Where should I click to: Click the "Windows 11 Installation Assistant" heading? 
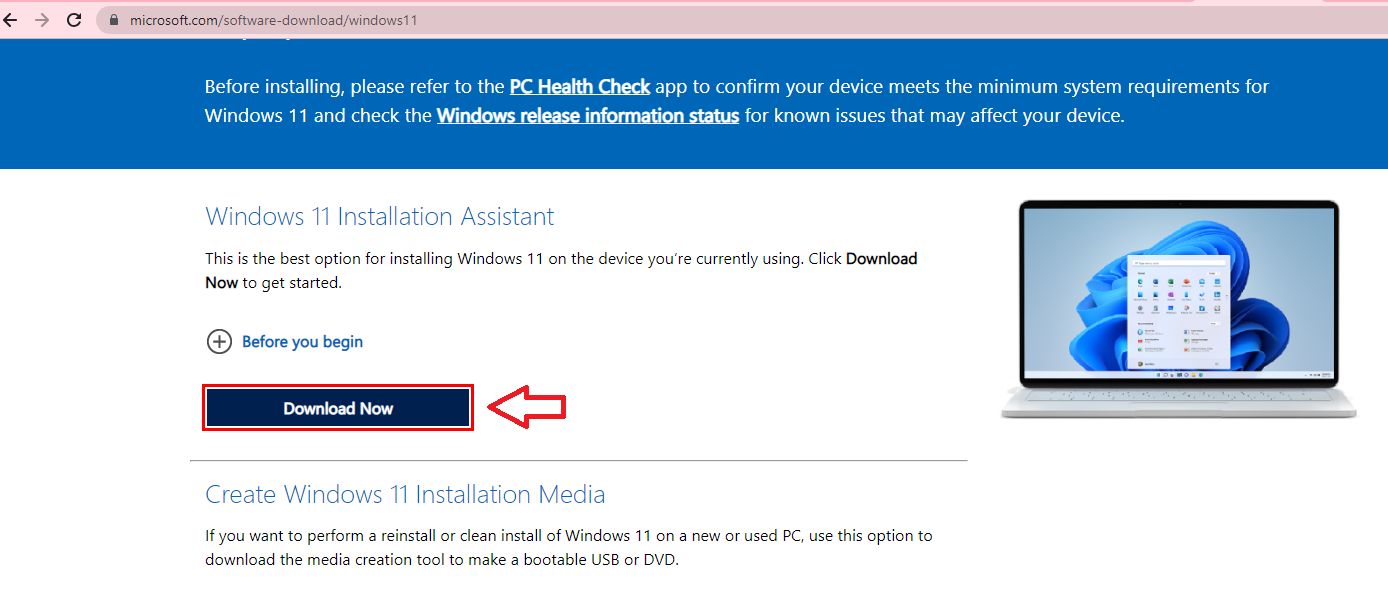(x=379, y=216)
